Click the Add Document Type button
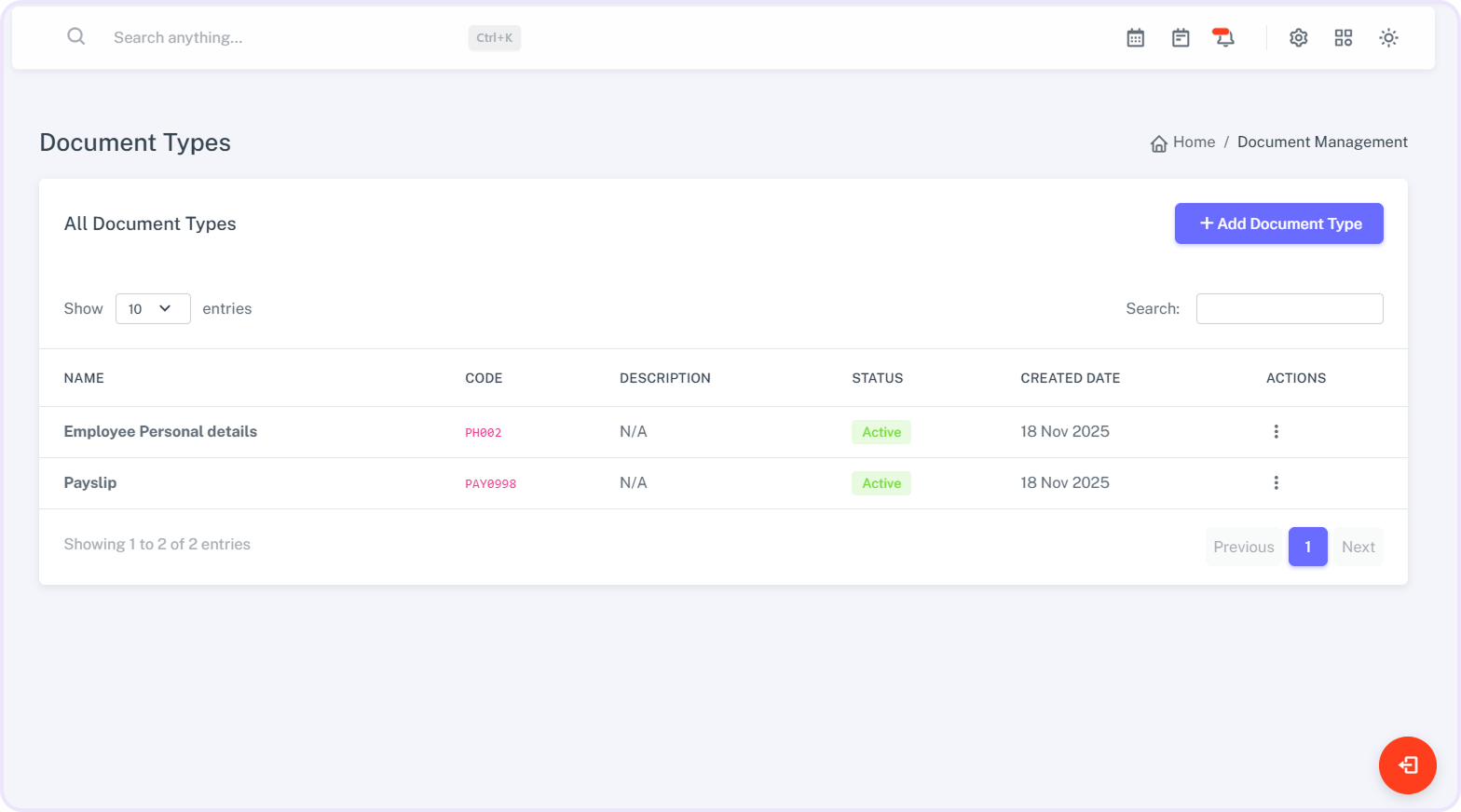This screenshot has height=812, width=1461. (1278, 223)
